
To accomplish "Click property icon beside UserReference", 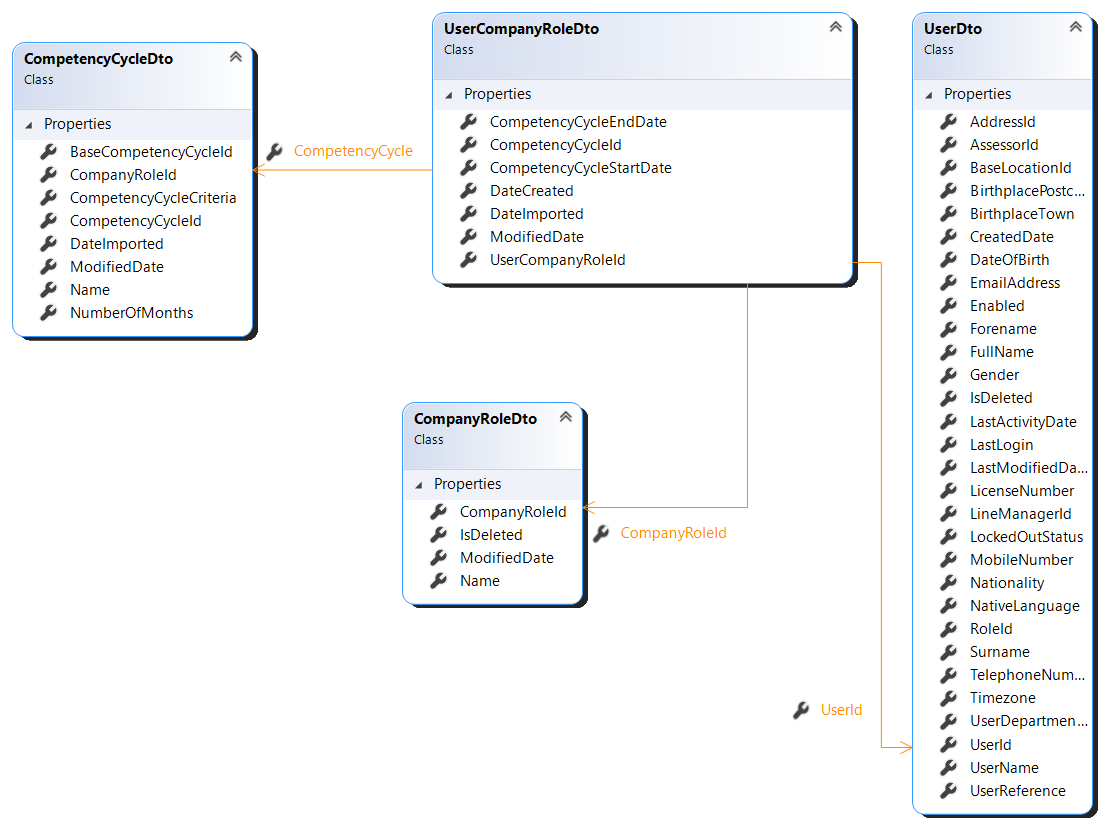I will [949, 791].
